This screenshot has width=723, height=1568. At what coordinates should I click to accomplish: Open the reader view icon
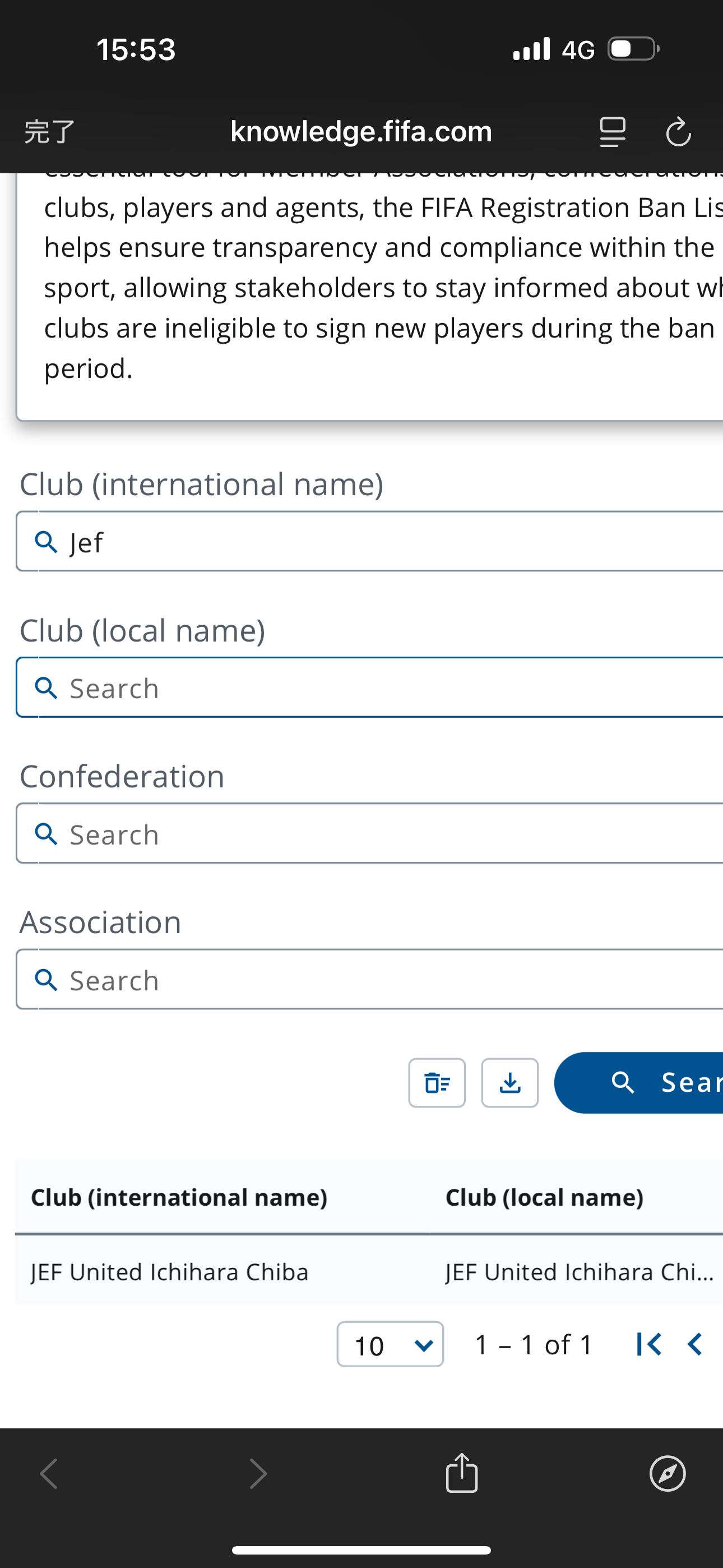pos(612,132)
